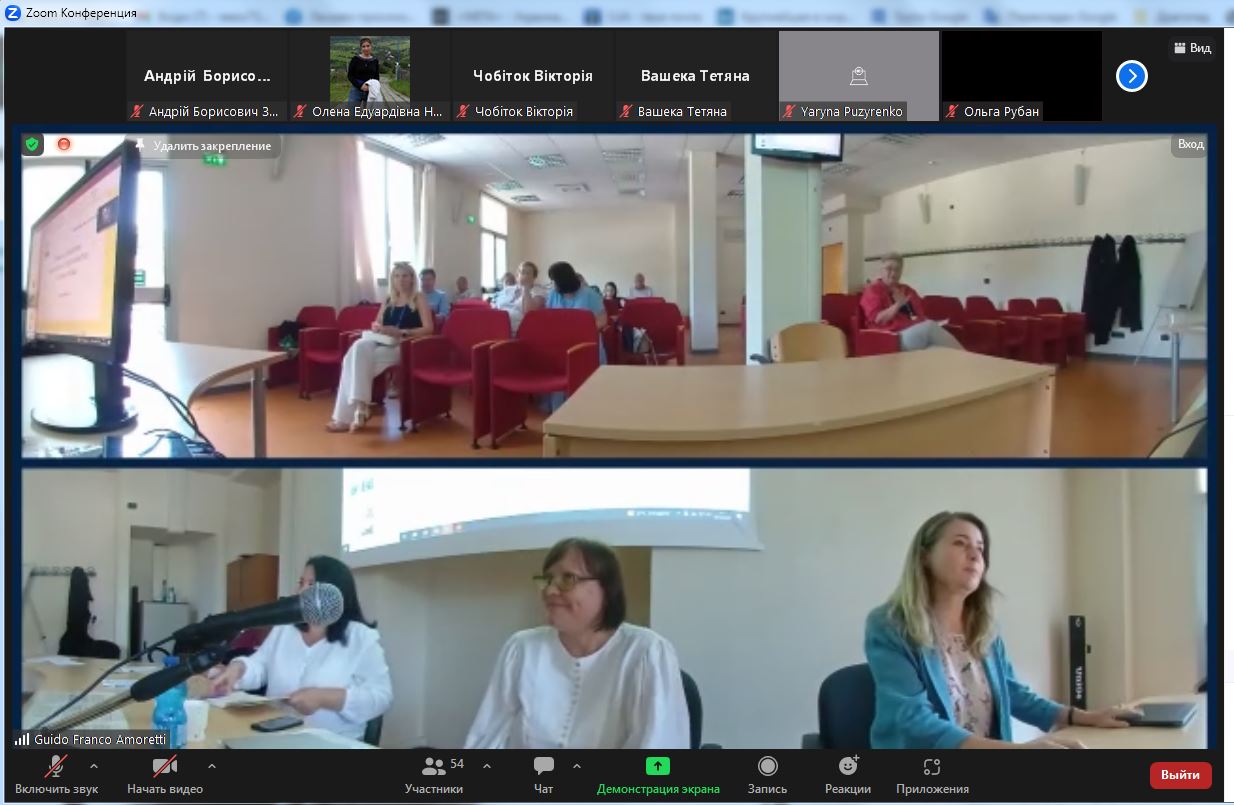Open the Чат chat panel
The image size is (1234, 805).
click(x=544, y=775)
